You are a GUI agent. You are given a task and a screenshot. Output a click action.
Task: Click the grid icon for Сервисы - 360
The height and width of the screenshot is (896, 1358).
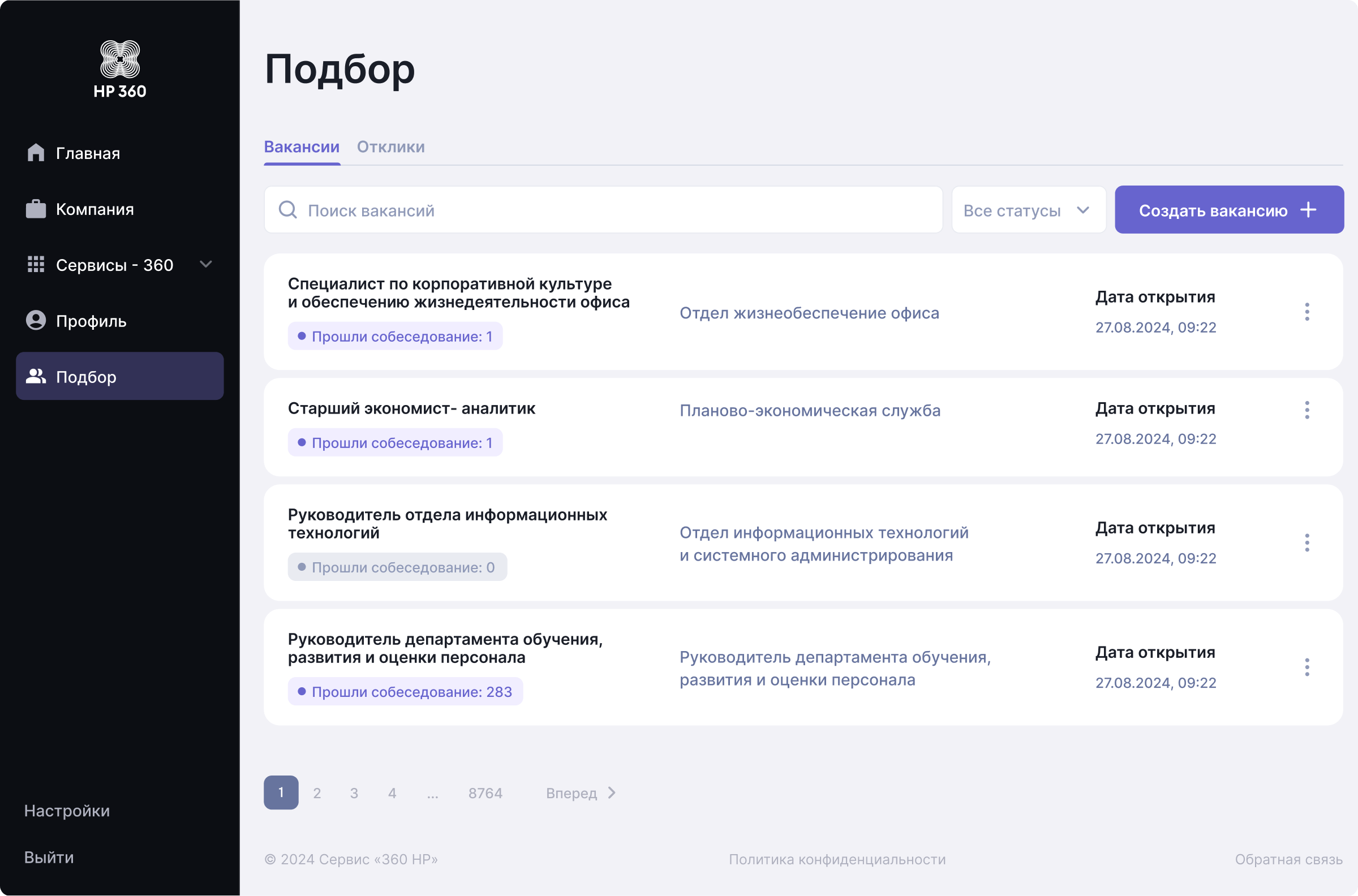pos(36,265)
